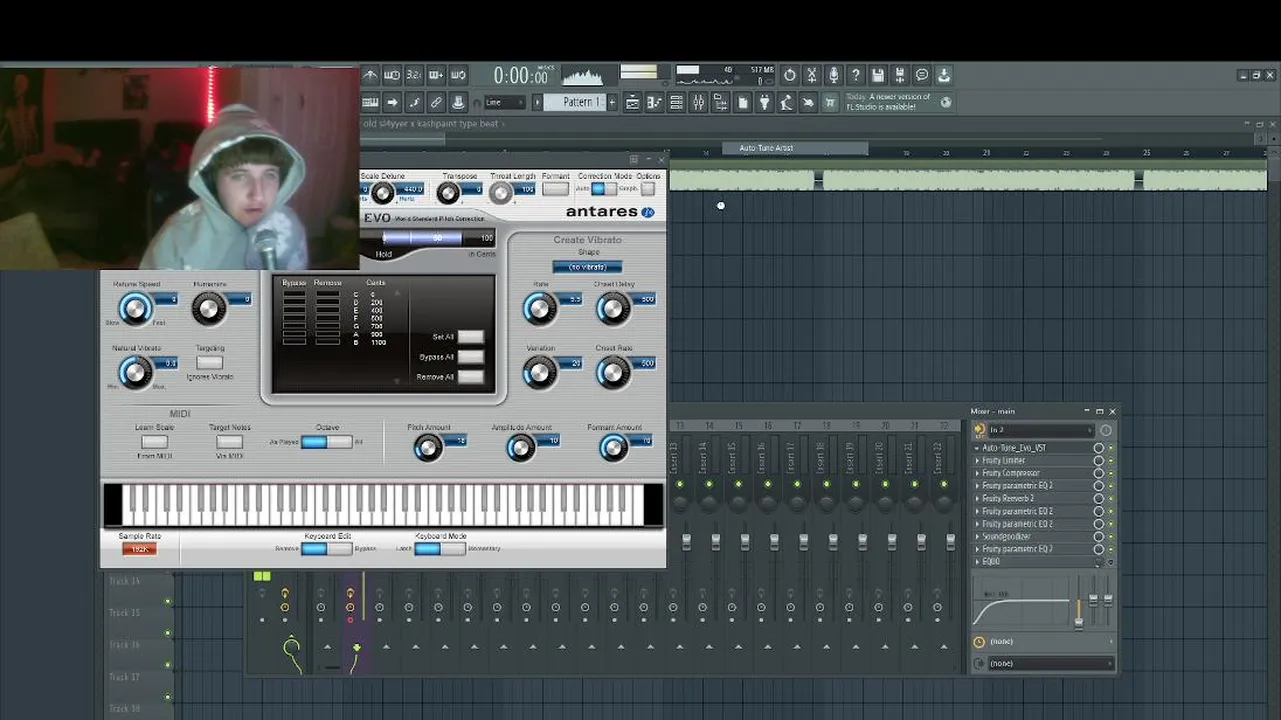Click the Sample Rate 192K display
This screenshot has height=720, width=1281.
139,549
